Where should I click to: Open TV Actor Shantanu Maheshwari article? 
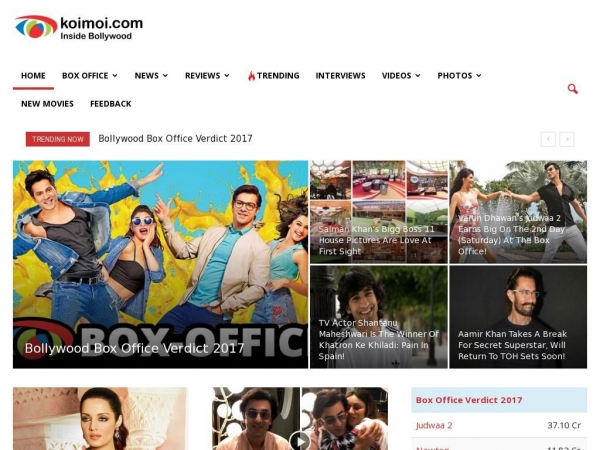[378, 317]
